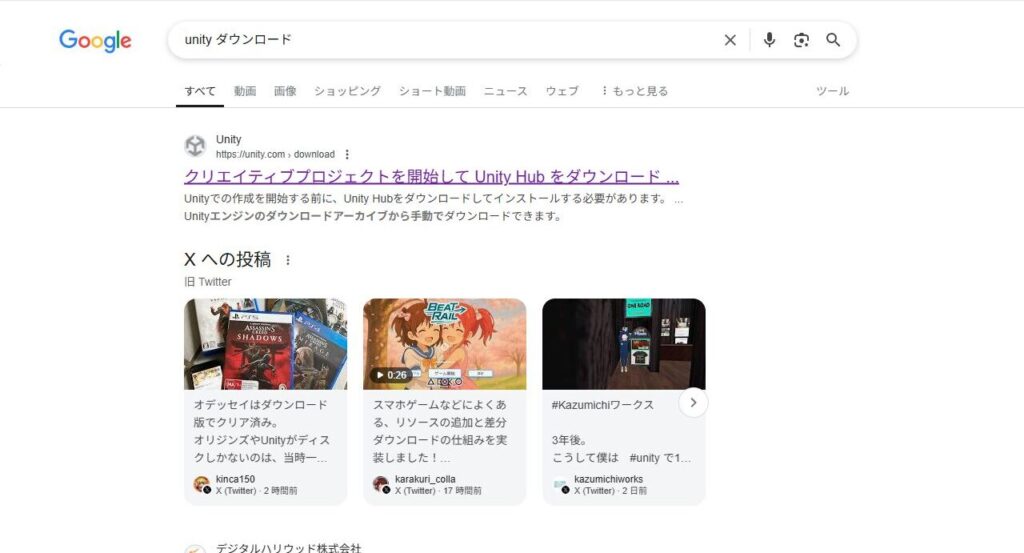
Task: Clear the search query with the X icon
Action: coord(730,40)
